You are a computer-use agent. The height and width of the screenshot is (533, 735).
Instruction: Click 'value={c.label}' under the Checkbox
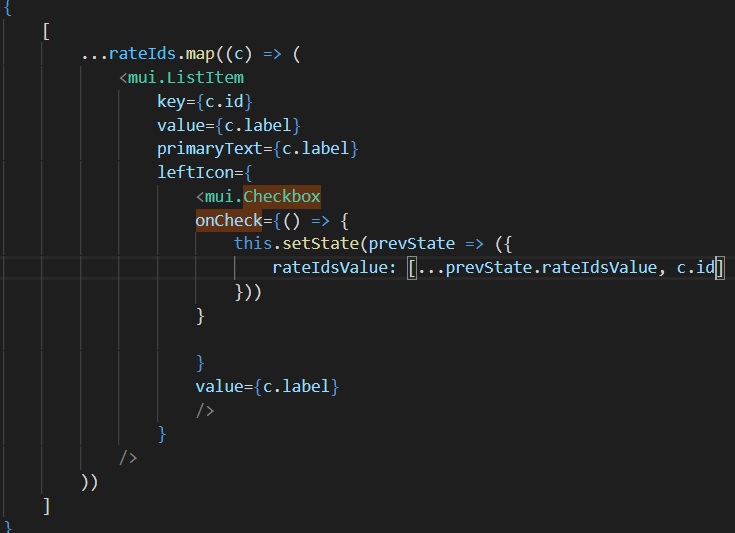[267, 387]
